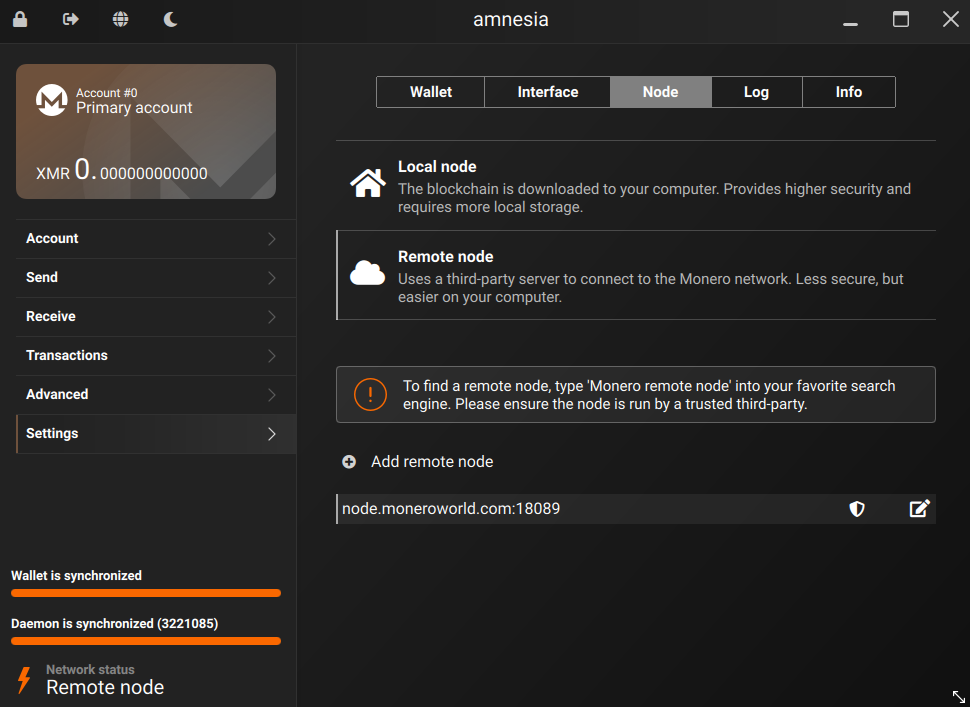
Task: Click the orange warning exclamation icon
Action: (x=370, y=394)
